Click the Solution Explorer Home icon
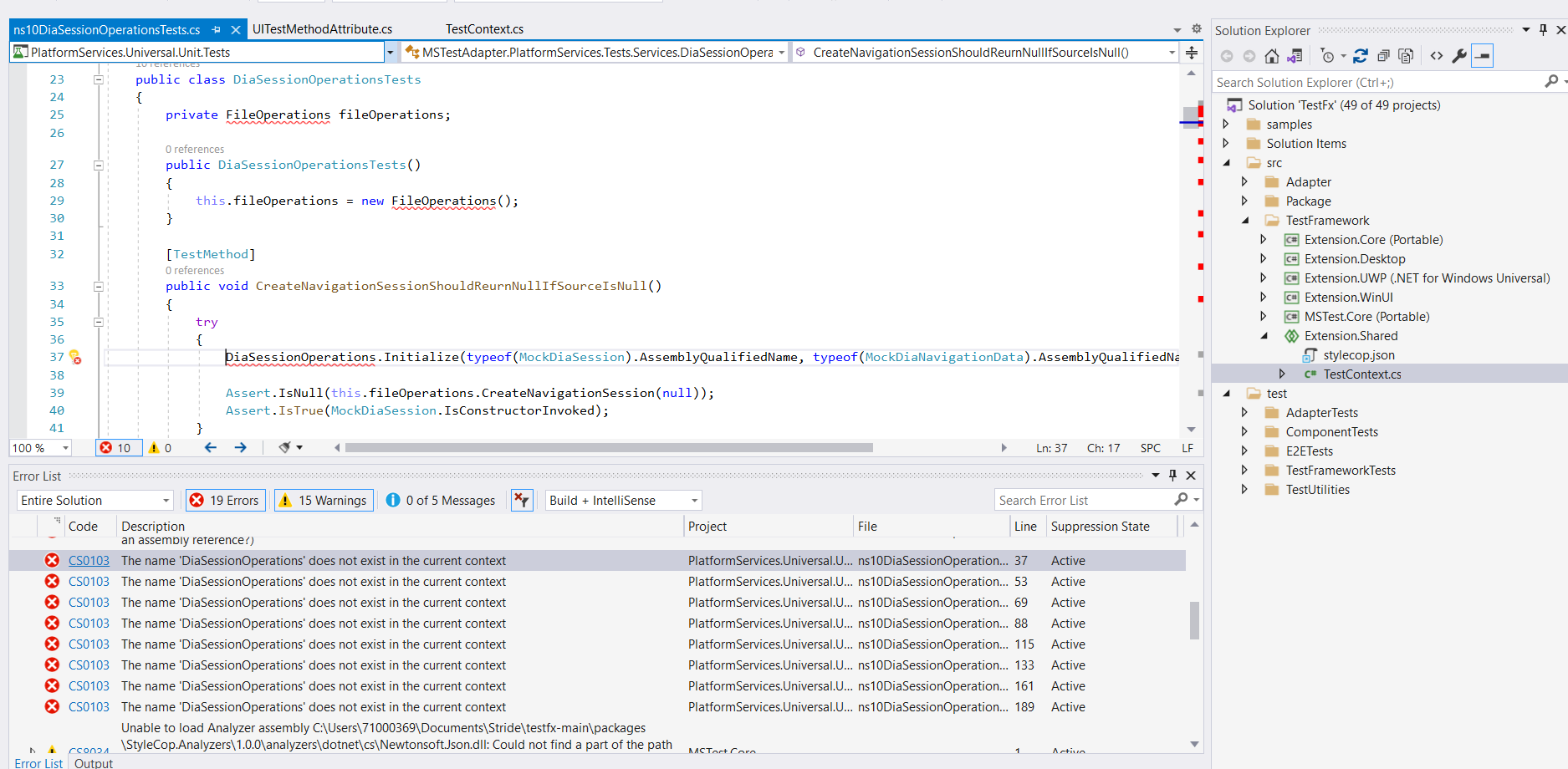Screen dimensions: 1568x769 coord(1271,56)
